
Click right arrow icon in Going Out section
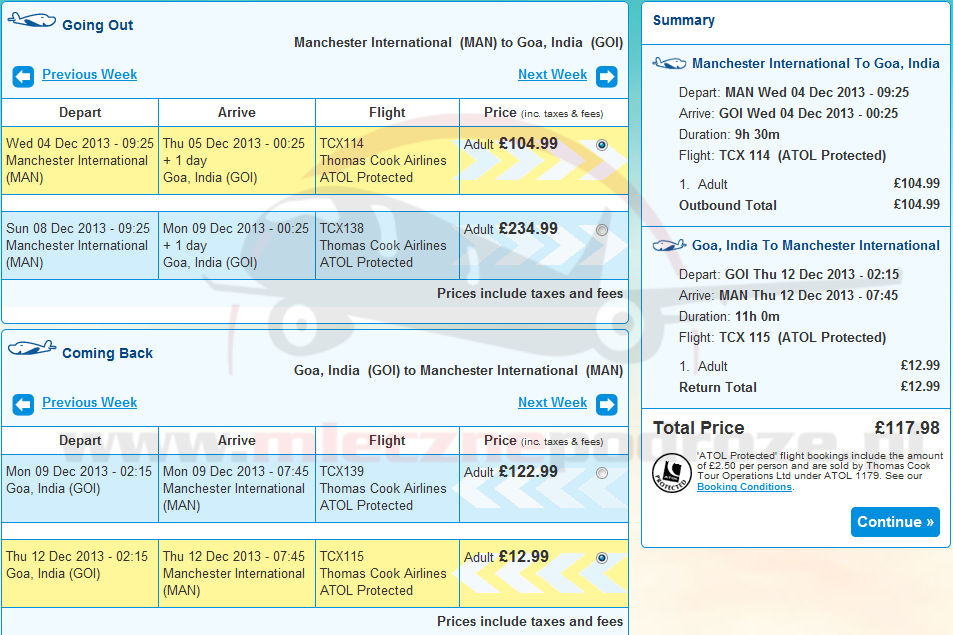(606, 76)
